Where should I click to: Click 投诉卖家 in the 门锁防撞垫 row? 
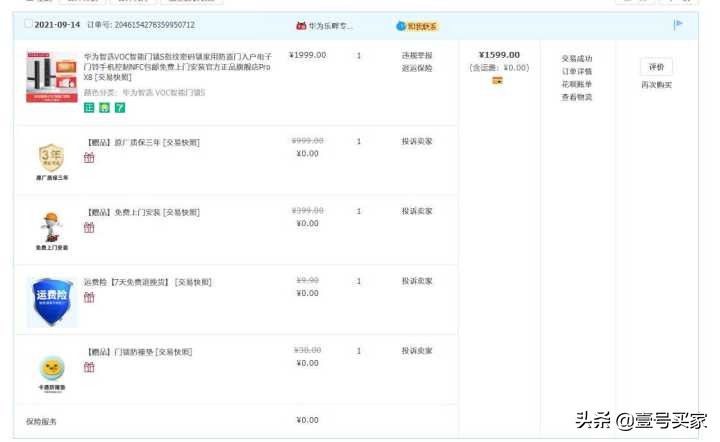click(417, 351)
